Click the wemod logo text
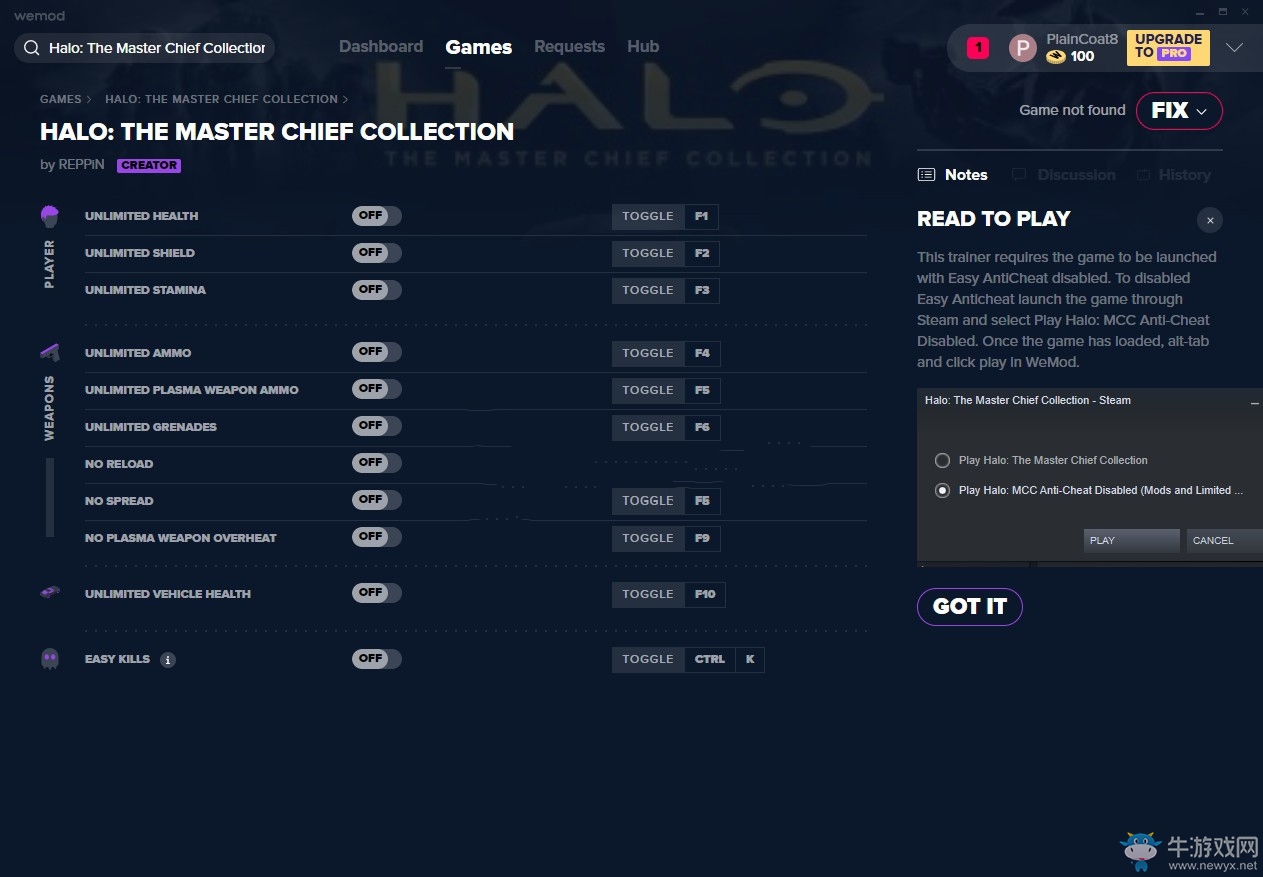Viewport: 1263px width, 877px height. tap(39, 16)
